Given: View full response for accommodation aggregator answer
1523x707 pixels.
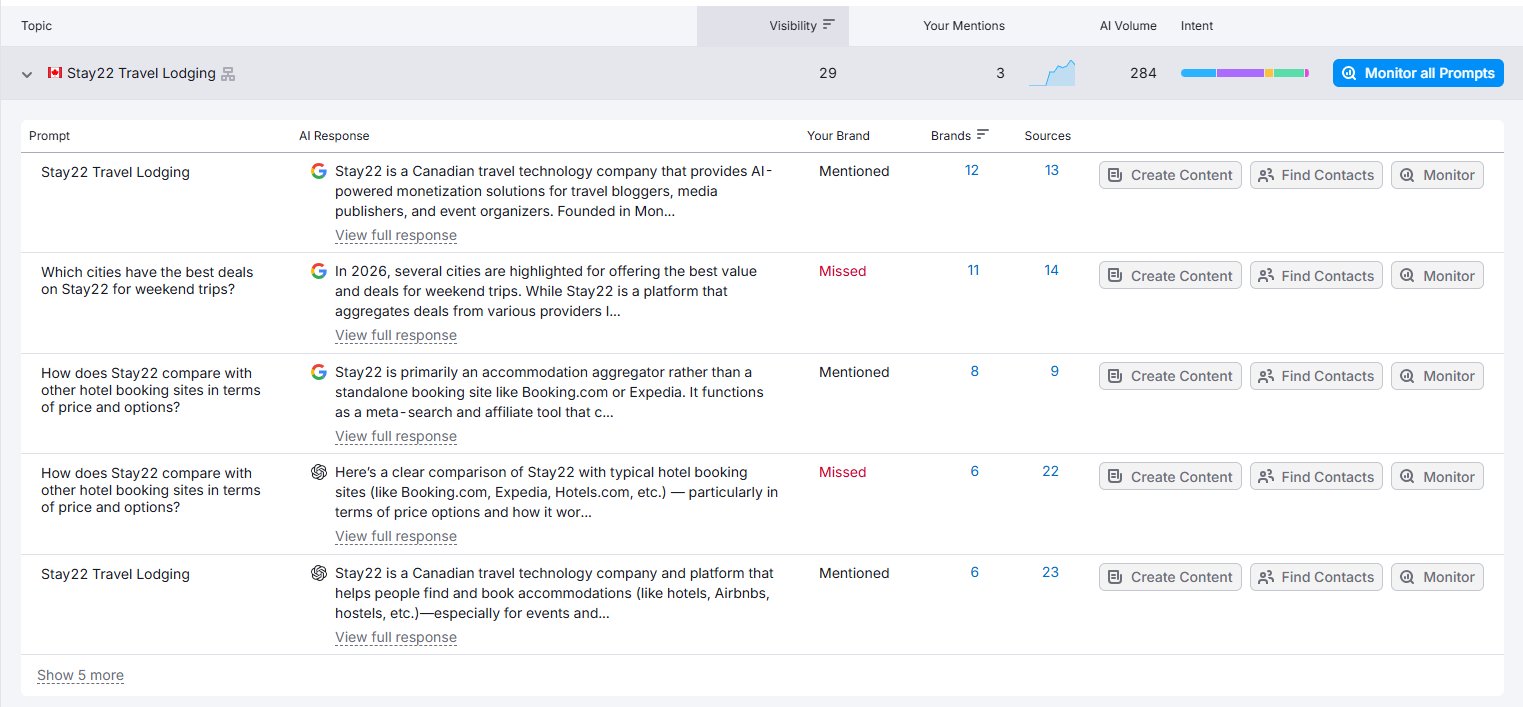Looking at the screenshot, I should tap(396, 436).
